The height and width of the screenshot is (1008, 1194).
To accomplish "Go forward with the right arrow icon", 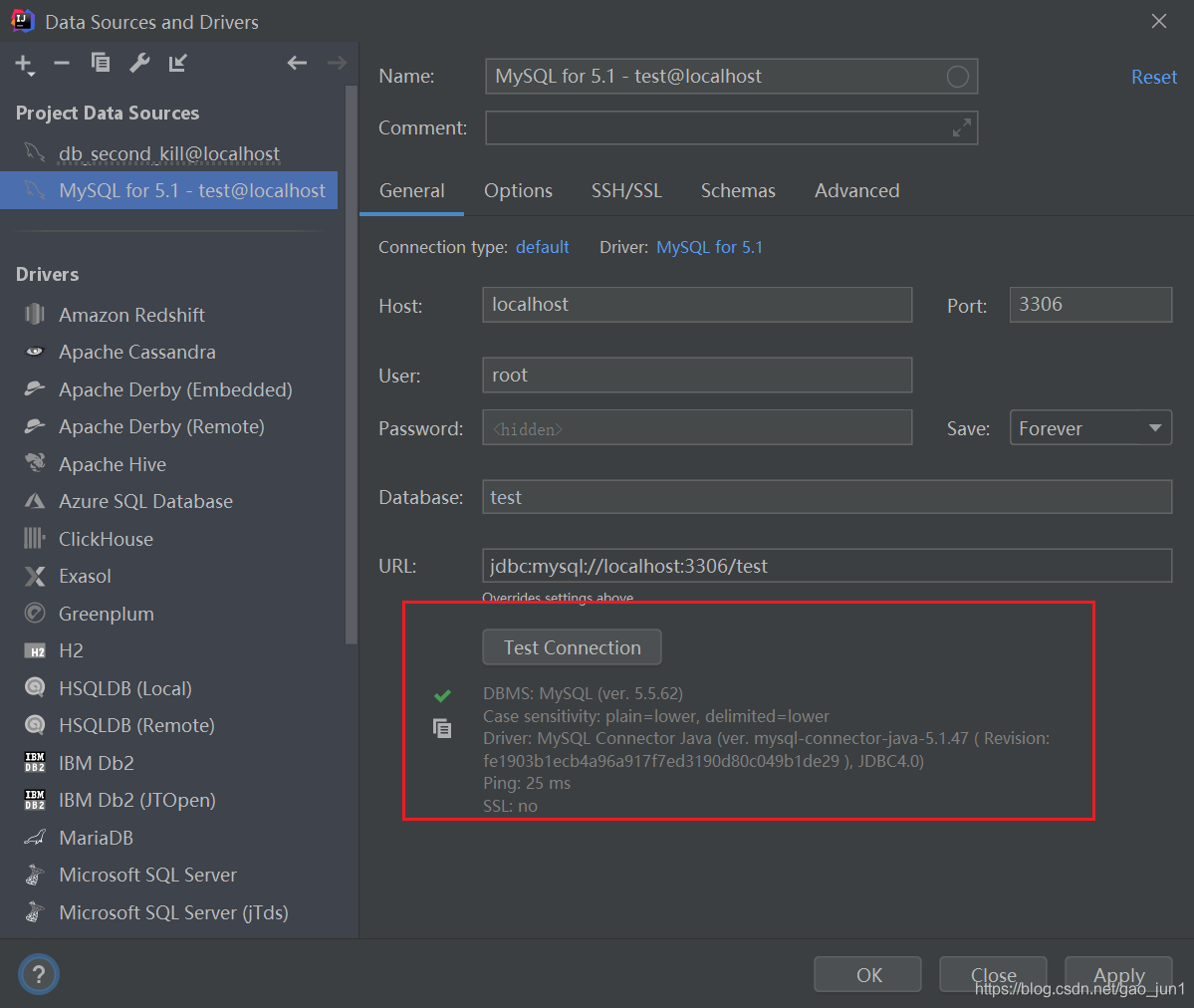I will (x=337, y=63).
